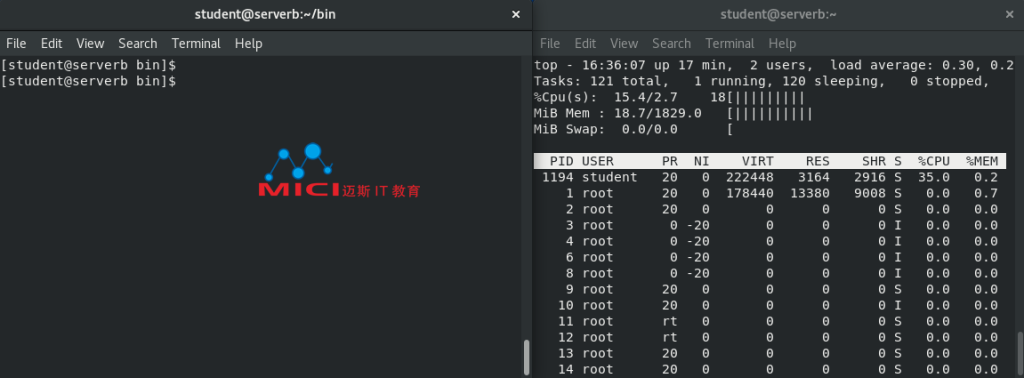The image size is (1024, 378).
Task: Click the student user name in process list
Action: pyautogui.click(x=609, y=178)
